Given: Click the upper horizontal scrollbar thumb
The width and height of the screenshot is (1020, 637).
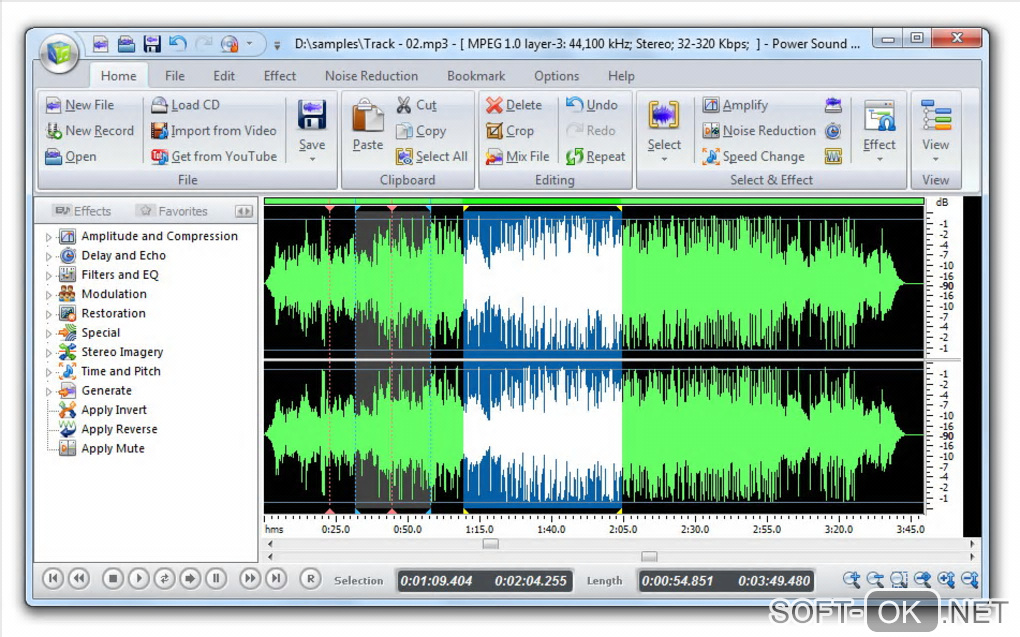Looking at the screenshot, I should (490, 544).
